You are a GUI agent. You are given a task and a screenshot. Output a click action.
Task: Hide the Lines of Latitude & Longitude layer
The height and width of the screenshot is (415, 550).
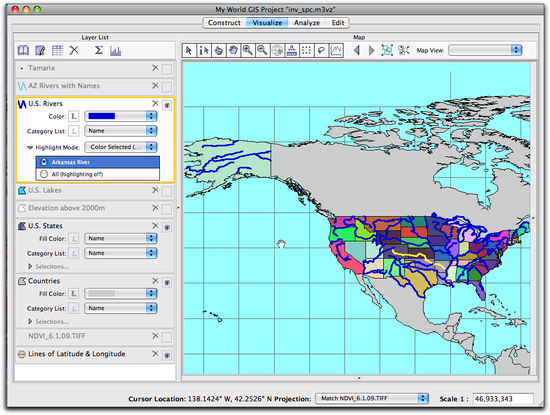click(167, 355)
